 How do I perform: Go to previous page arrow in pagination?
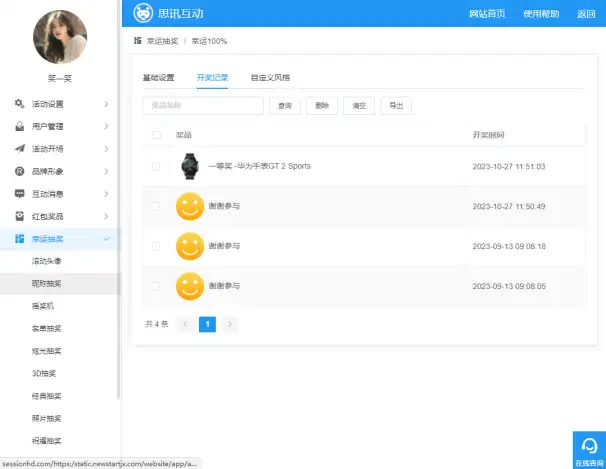point(185,324)
